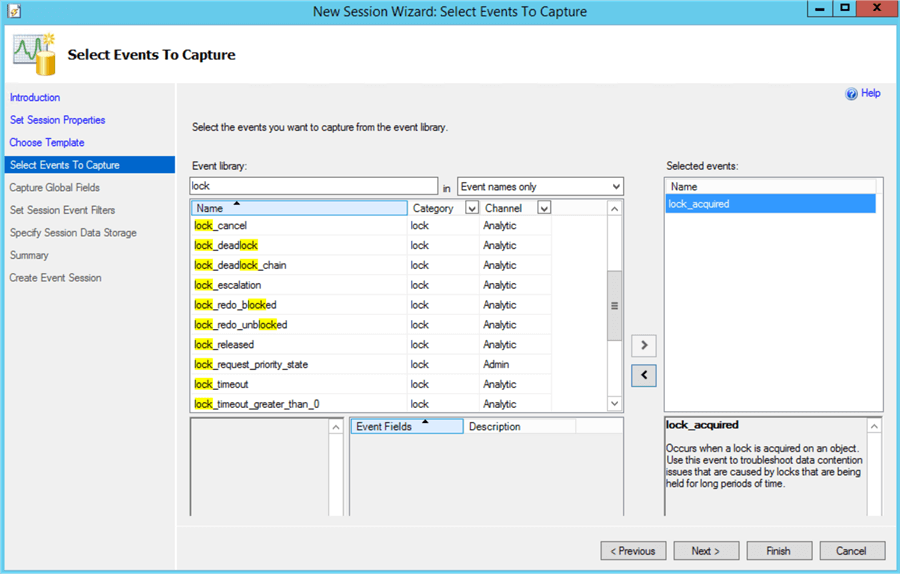Click description panel scroll up arrow
The width and height of the screenshot is (900, 574).
[874, 426]
